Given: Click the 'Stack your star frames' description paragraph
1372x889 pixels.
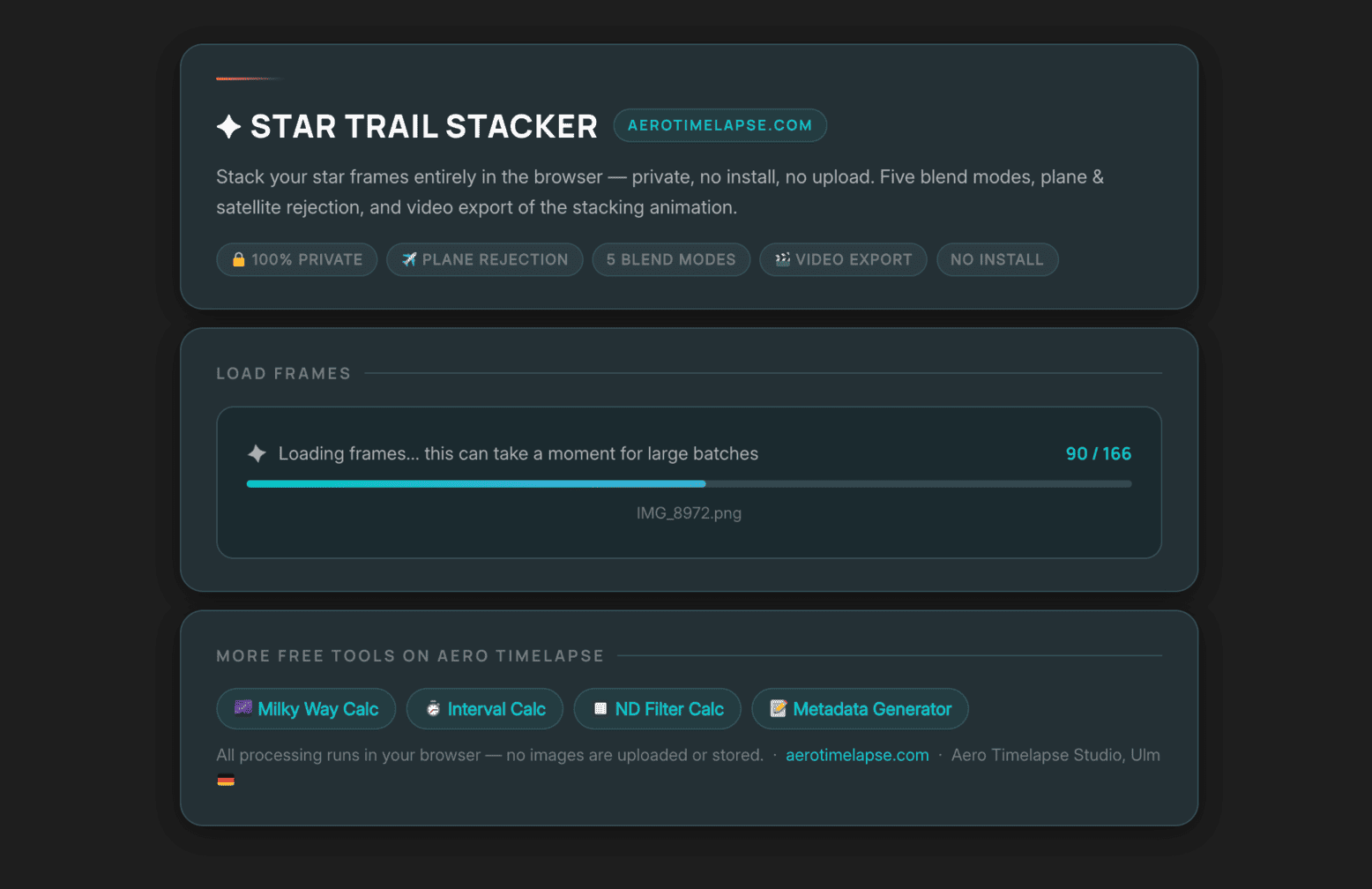Looking at the screenshot, I should click(660, 192).
